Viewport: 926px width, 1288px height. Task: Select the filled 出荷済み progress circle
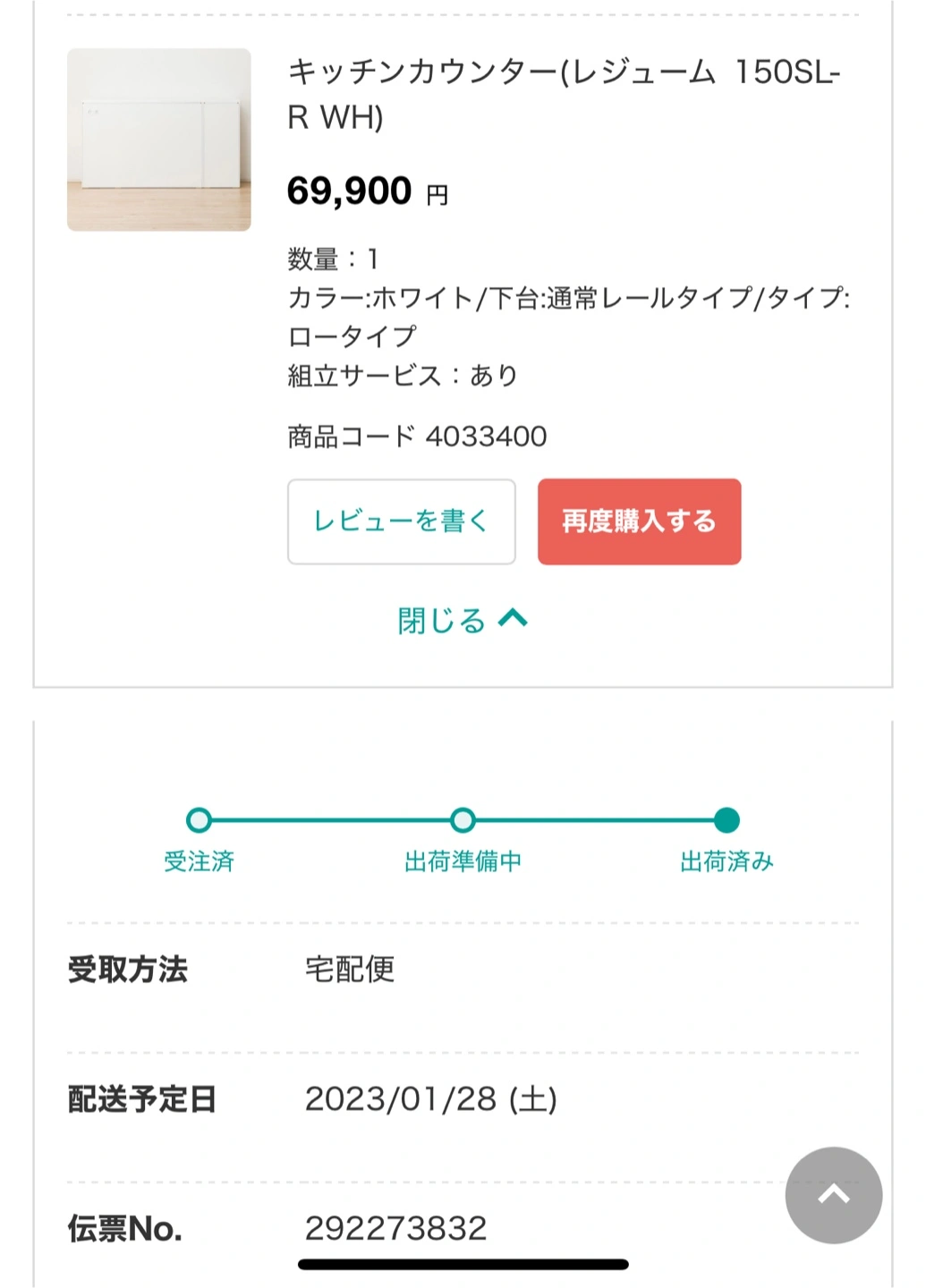726,820
